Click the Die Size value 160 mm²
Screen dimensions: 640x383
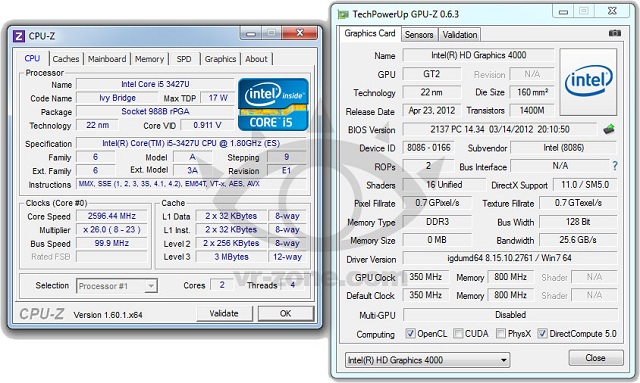tap(532, 92)
